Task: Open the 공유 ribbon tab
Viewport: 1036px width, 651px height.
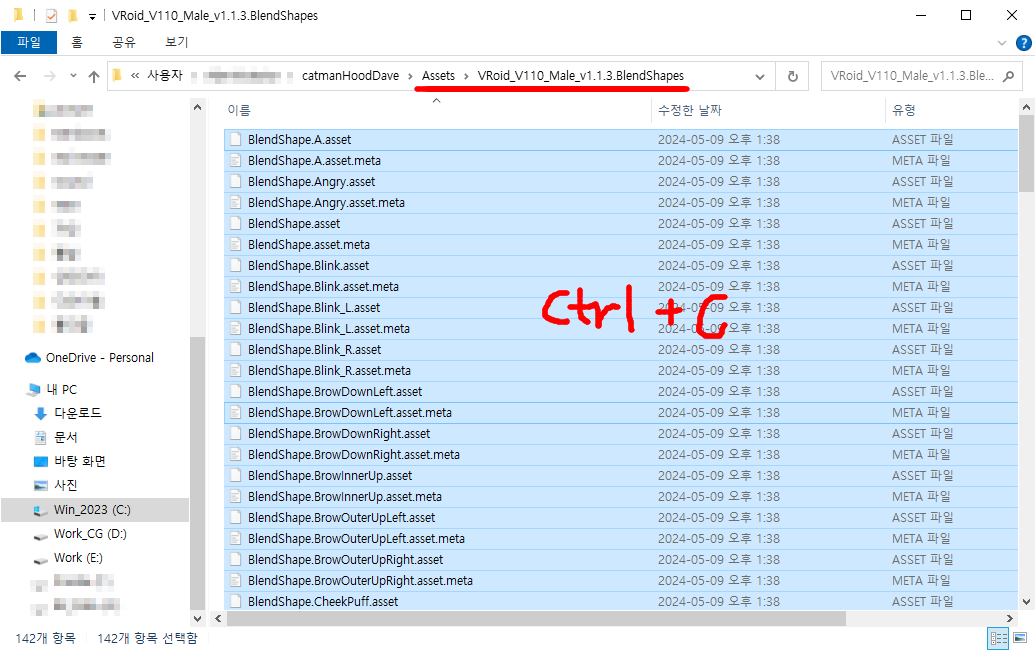Action: point(124,42)
